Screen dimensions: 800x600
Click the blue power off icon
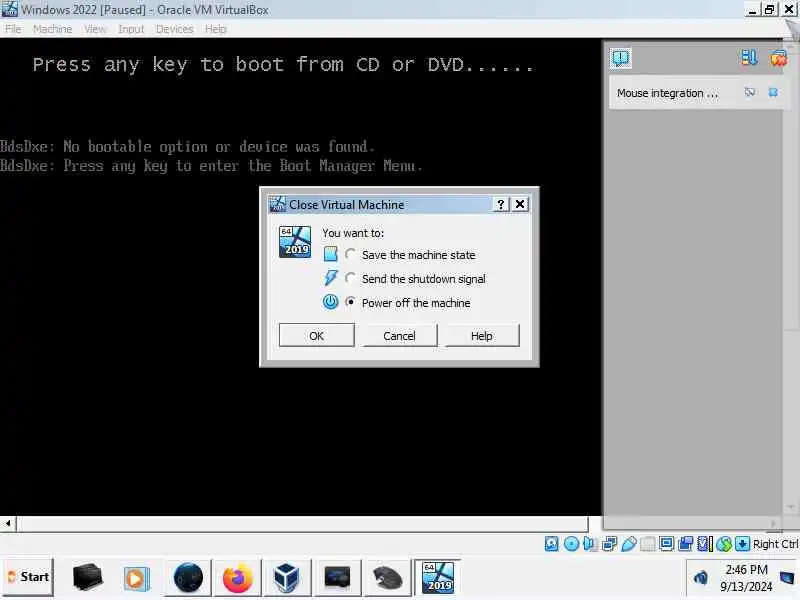coord(331,302)
